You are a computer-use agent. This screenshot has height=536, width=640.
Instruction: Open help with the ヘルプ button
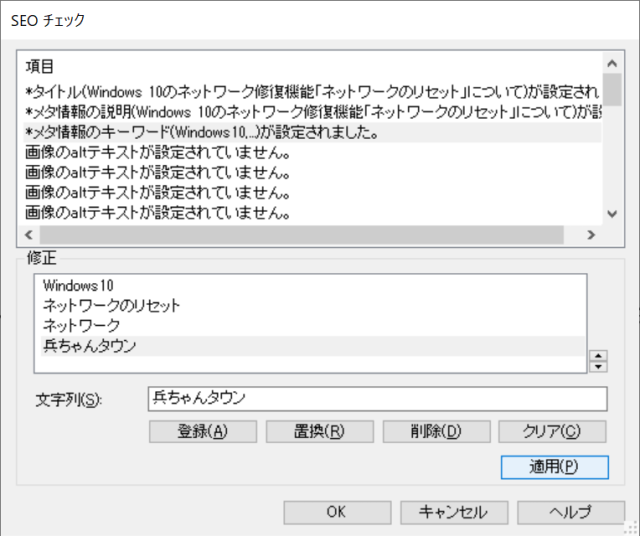click(571, 512)
